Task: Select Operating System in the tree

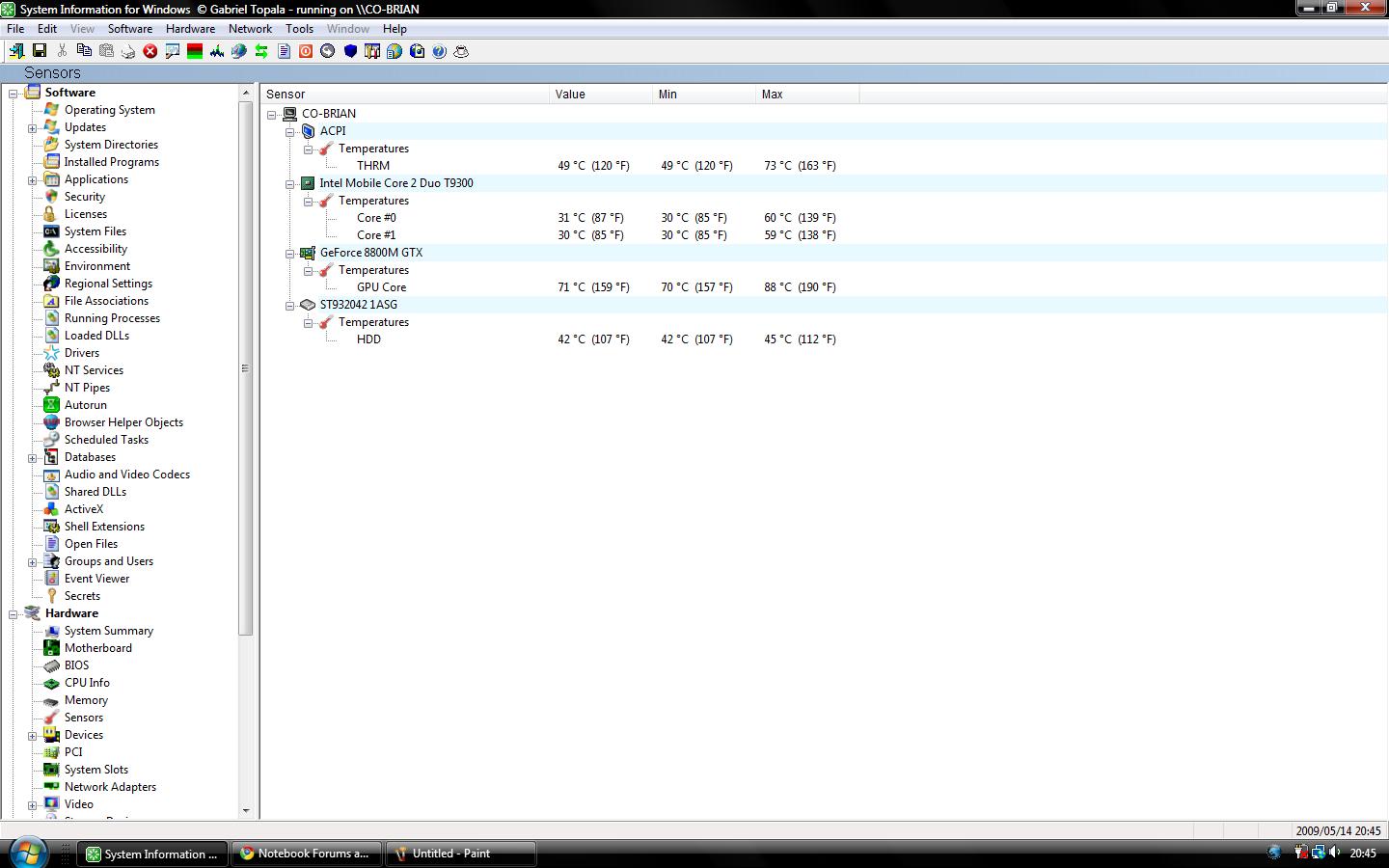Action: pyautogui.click(x=110, y=110)
